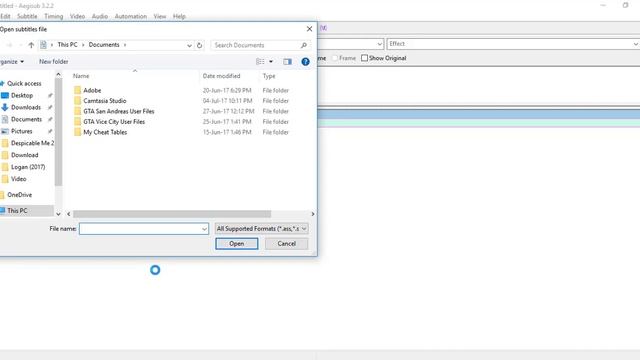
Task: Open Video folder in sidebar
Action: (x=18, y=179)
